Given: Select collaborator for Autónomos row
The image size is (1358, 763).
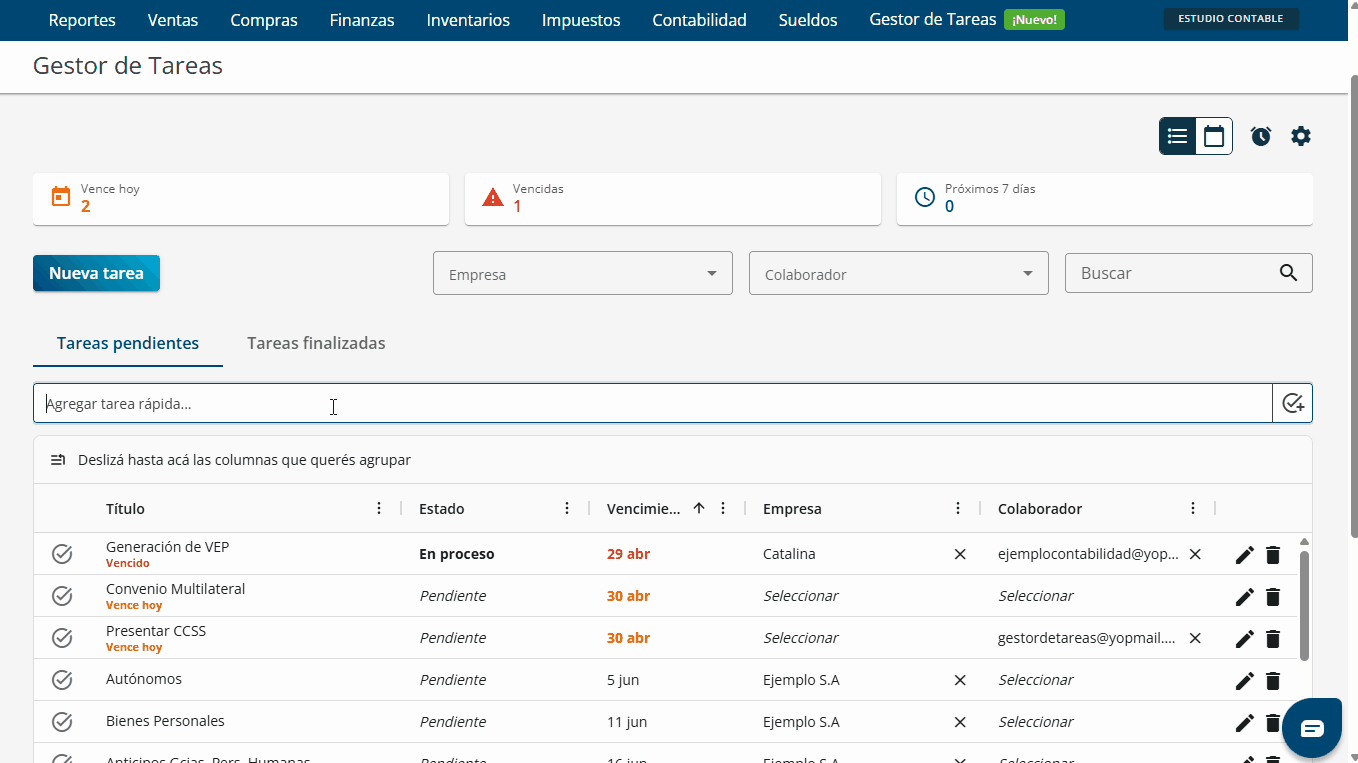Looking at the screenshot, I should pos(1036,680).
